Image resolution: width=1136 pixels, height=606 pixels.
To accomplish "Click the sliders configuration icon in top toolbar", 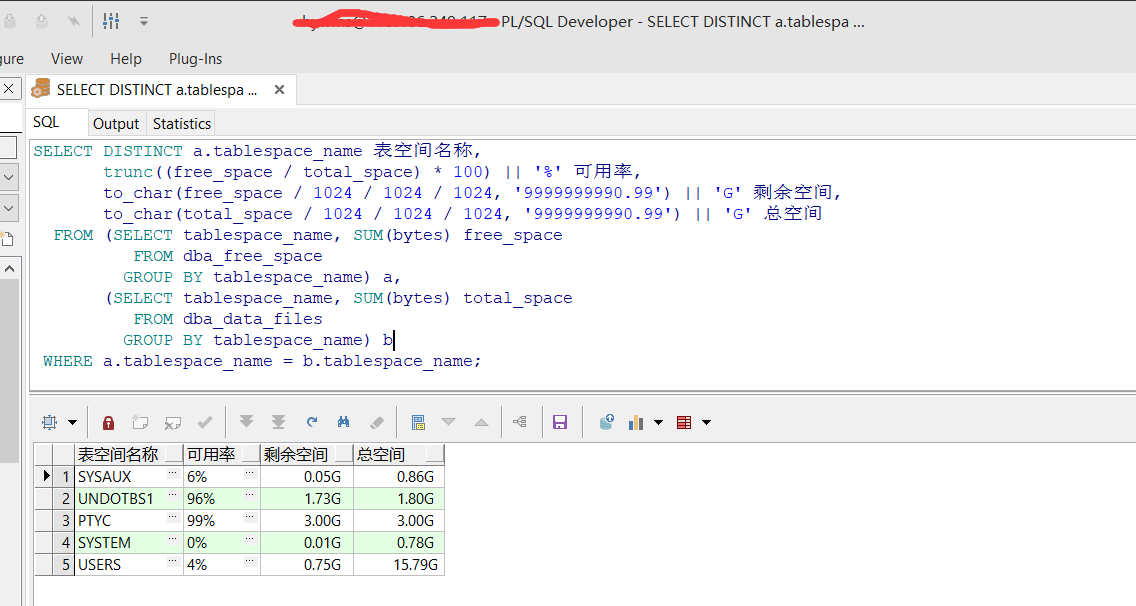I will [111, 20].
